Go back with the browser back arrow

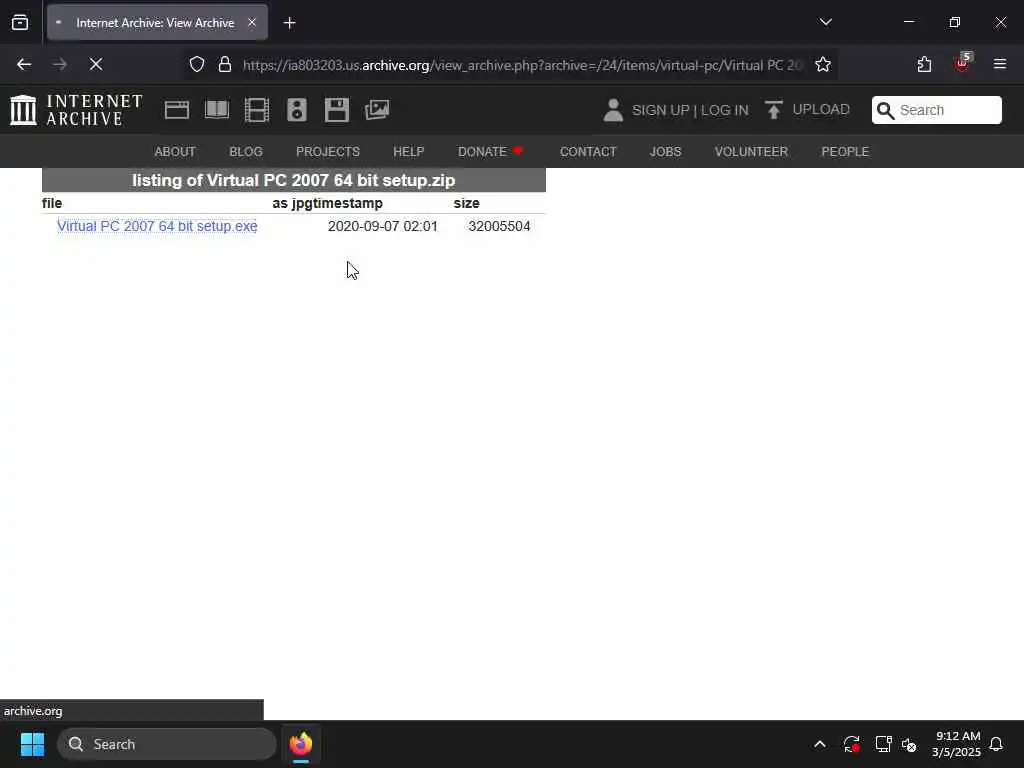(24, 65)
